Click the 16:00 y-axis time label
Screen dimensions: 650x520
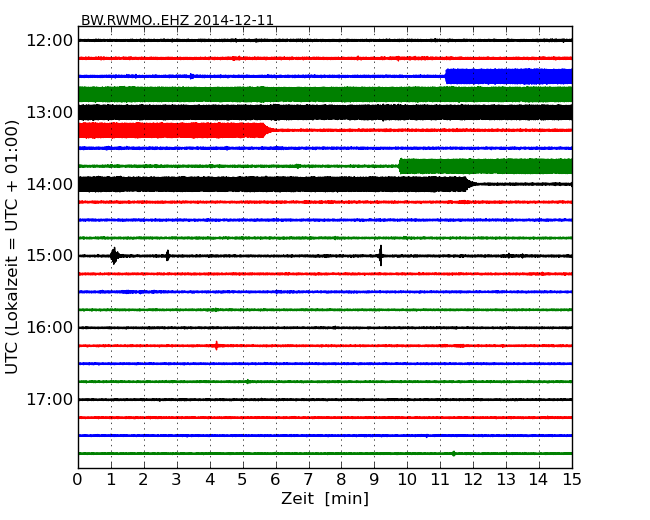click(x=49, y=328)
